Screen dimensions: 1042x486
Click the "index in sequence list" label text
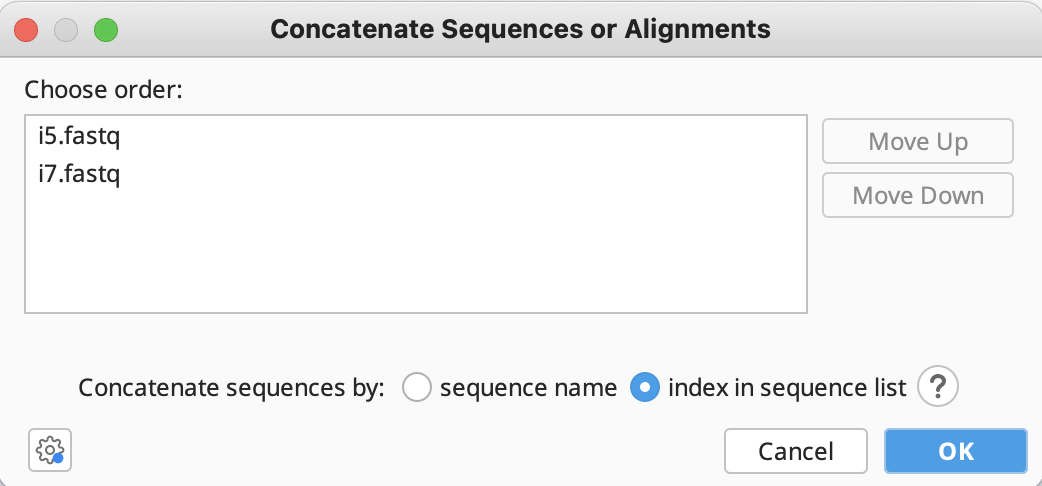(x=787, y=387)
